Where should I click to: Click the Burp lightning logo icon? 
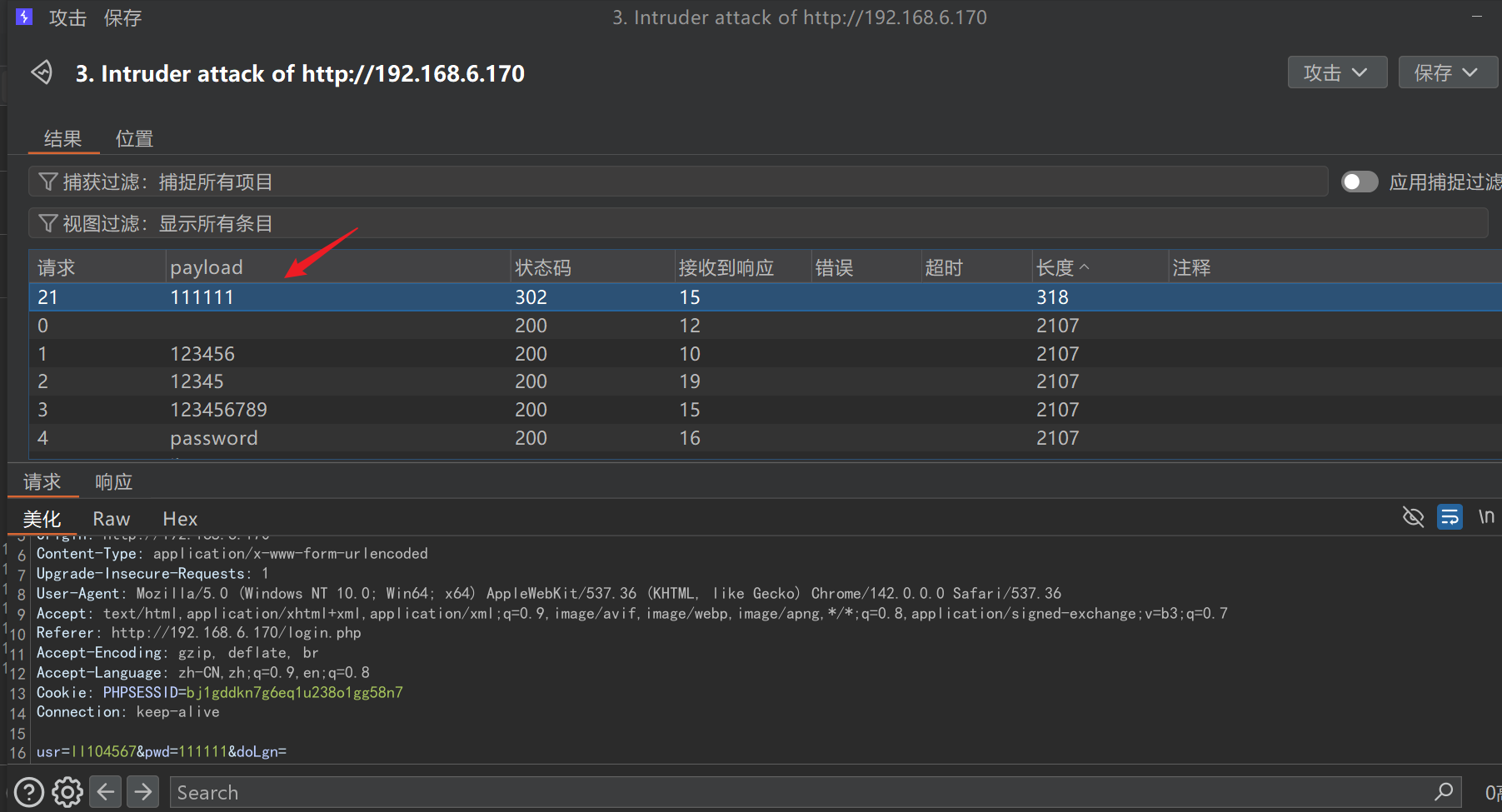coord(24,17)
